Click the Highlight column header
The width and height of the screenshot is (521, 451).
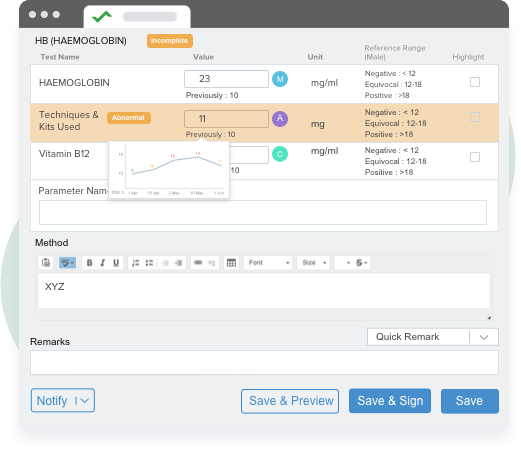pos(468,57)
